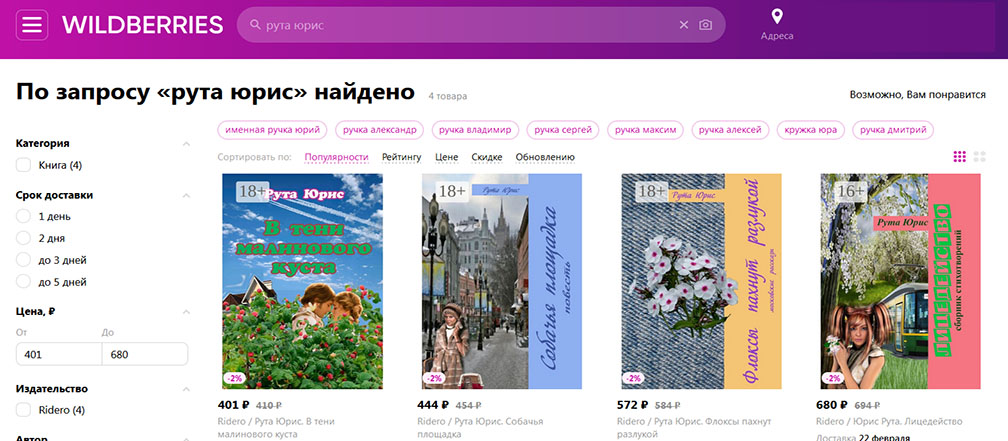Click suggestion tag ручка дмитрий

[894, 130]
